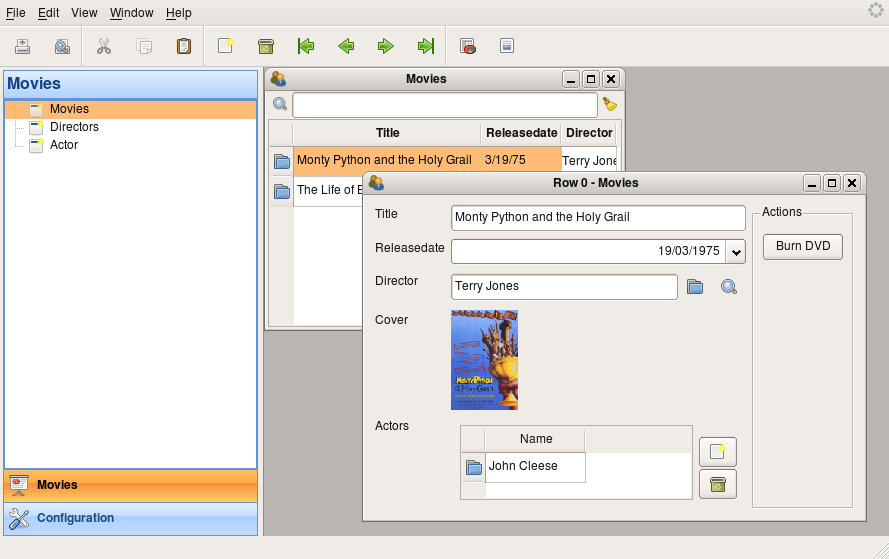Select Monty Python title cell in table

coord(387,160)
